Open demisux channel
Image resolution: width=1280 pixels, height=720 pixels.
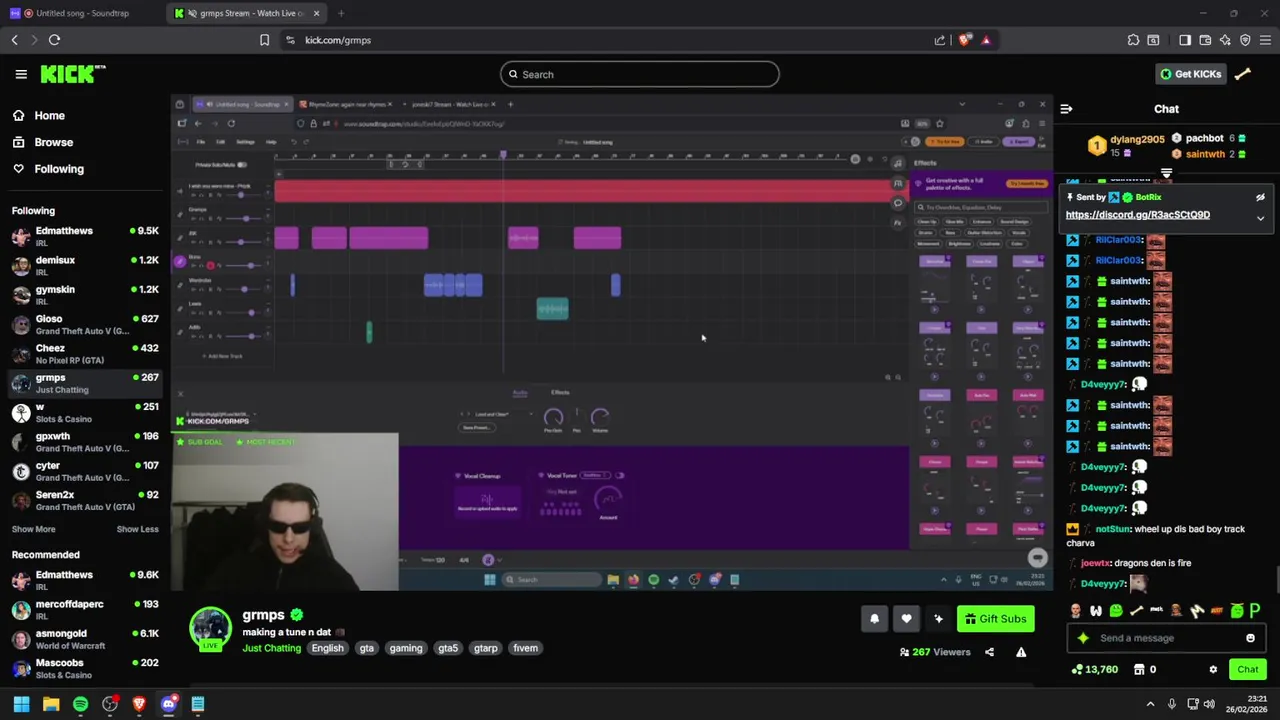(x=85, y=265)
